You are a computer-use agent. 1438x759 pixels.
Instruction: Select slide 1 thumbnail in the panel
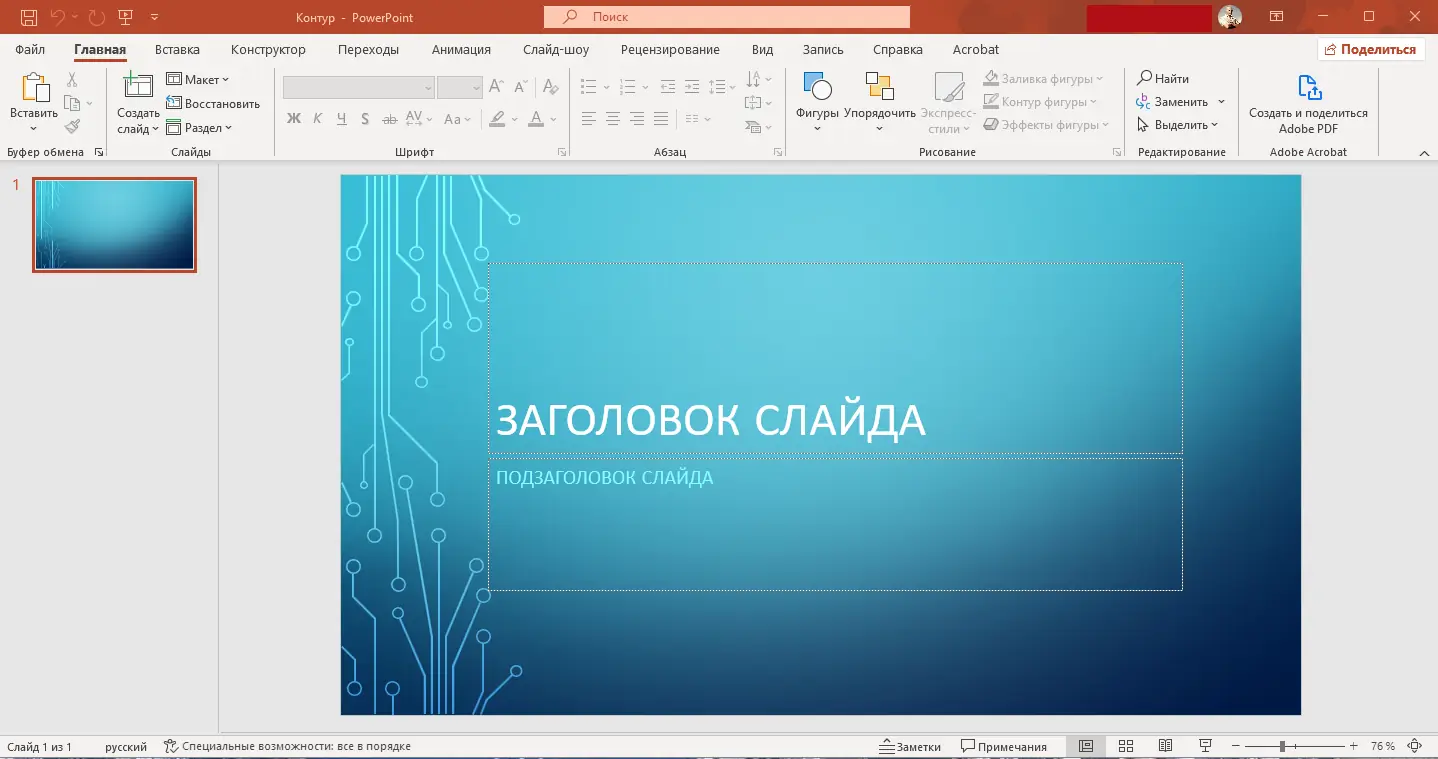click(x=114, y=224)
